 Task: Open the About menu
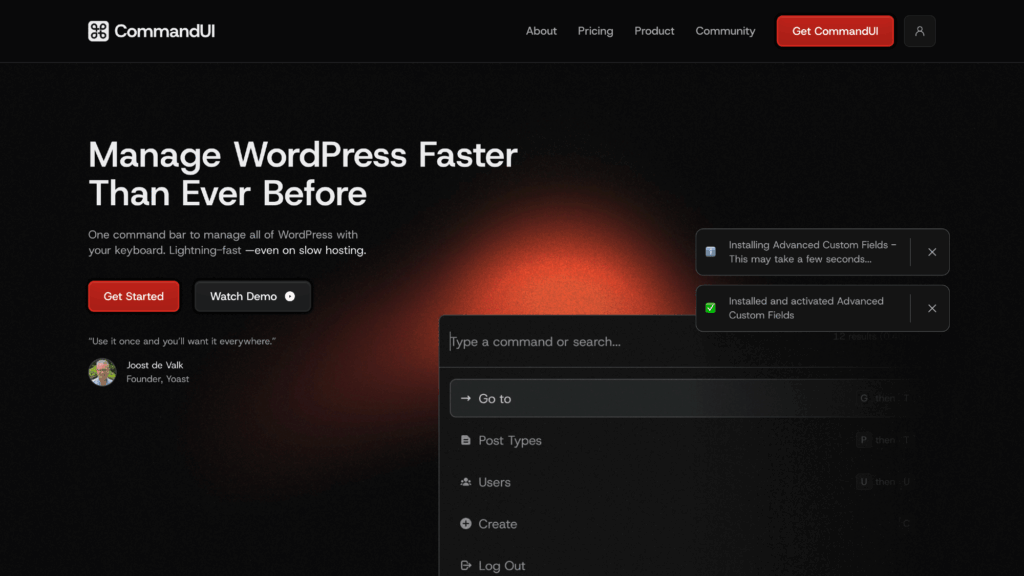click(x=541, y=31)
